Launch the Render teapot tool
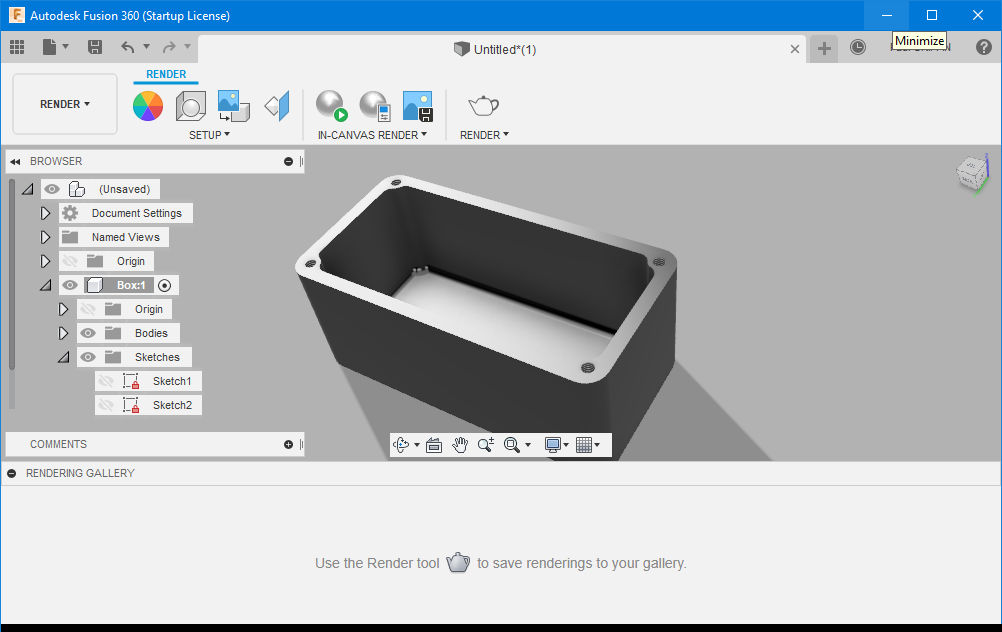Image resolution: width=1002 pixels, height=632 pixels. pos(484,106)
